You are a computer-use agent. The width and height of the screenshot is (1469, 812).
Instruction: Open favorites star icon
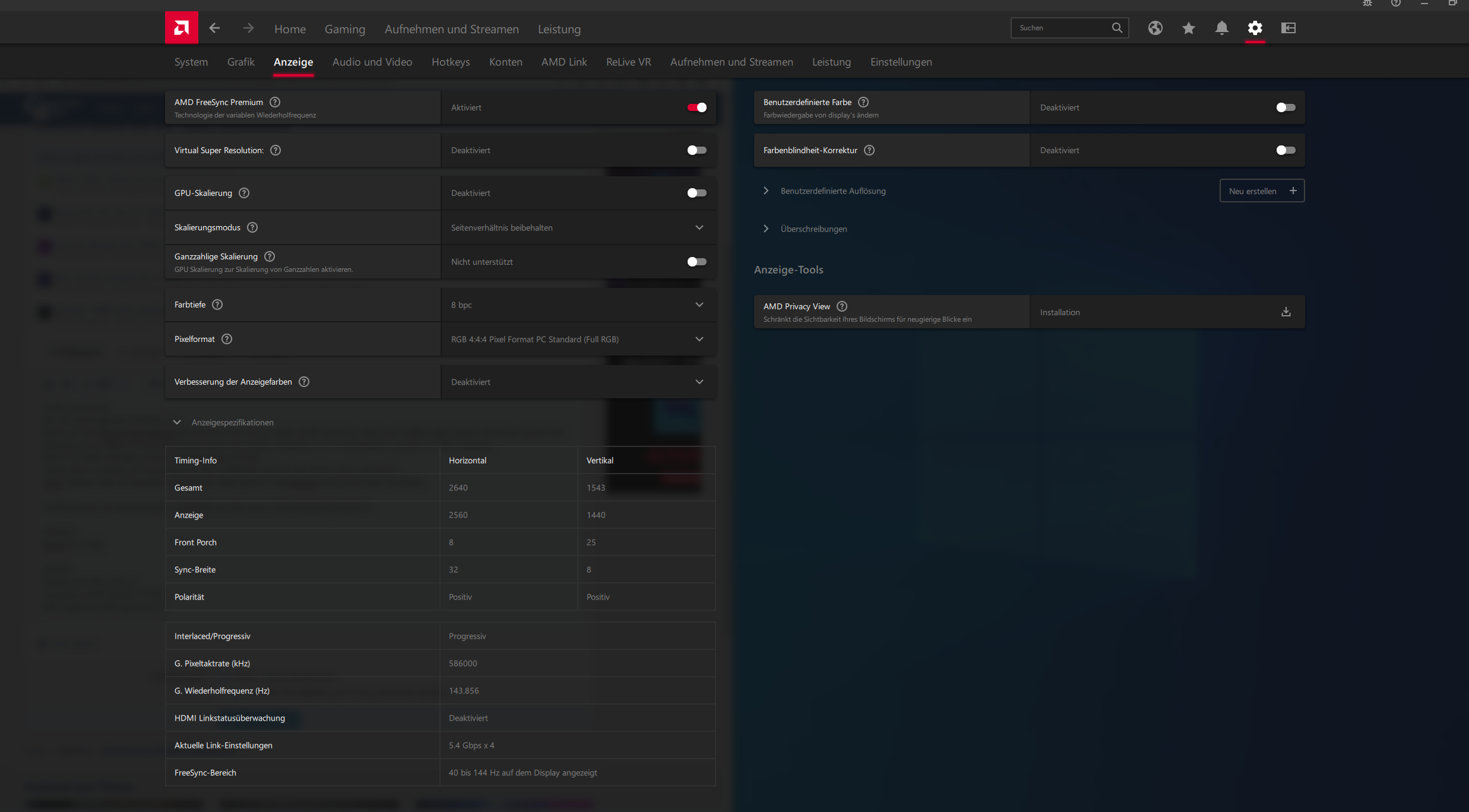pos(1188,28)
